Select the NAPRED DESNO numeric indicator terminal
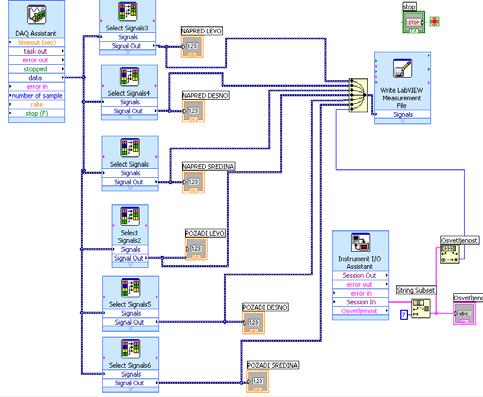Screen dimensions: 483x397 tap(193, 111)
